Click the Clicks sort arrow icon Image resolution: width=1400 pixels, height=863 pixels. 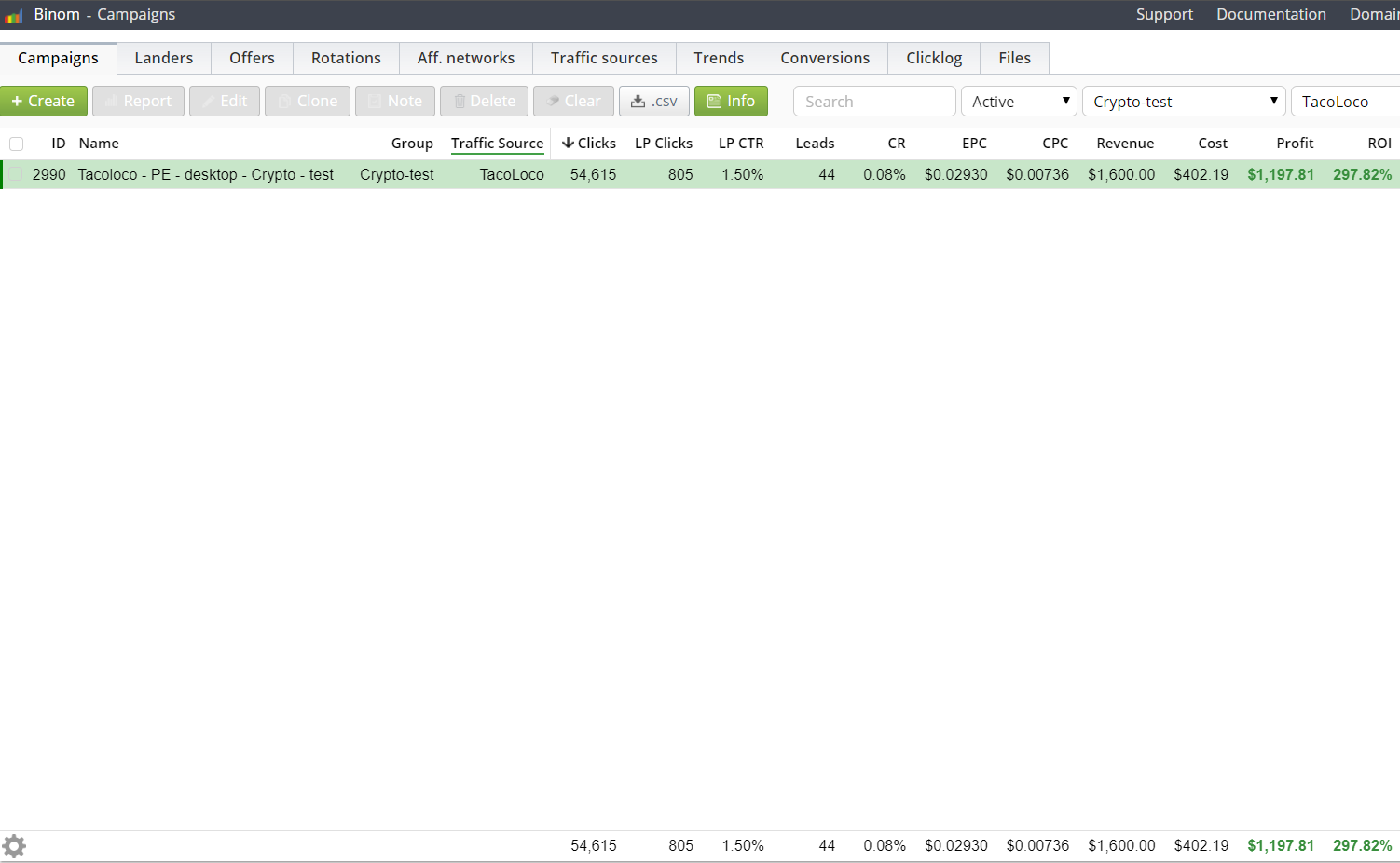tap(568, 143)
